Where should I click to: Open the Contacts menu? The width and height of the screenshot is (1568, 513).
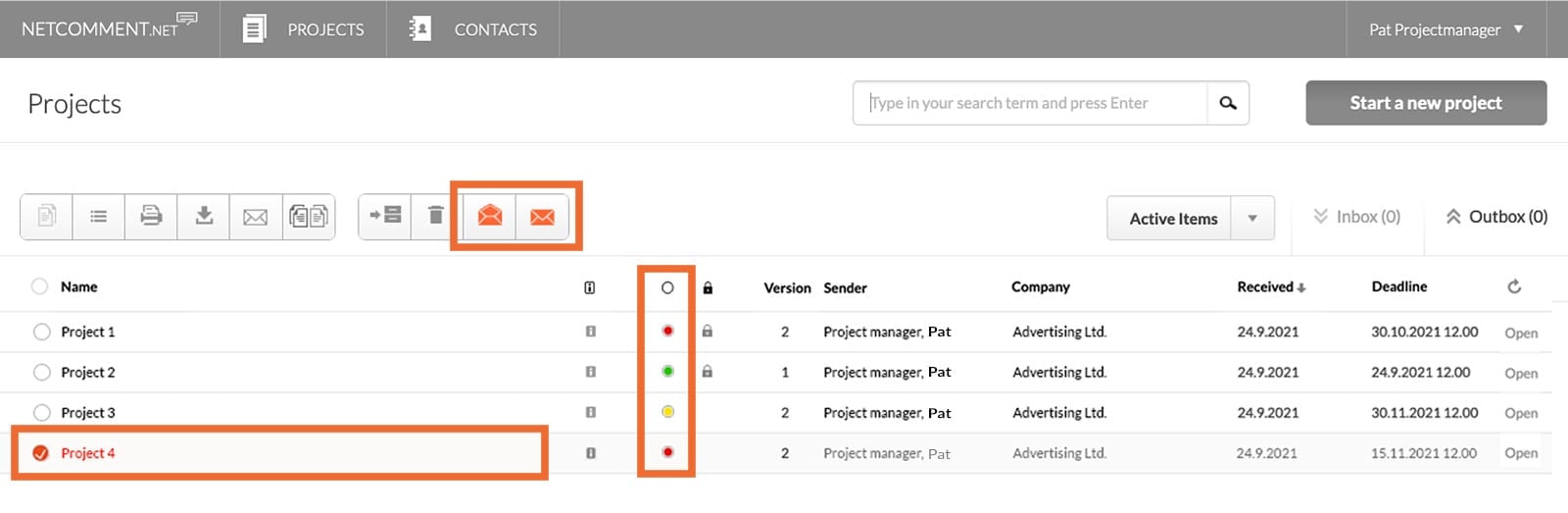pyautogui.click(x=473, y=29)
